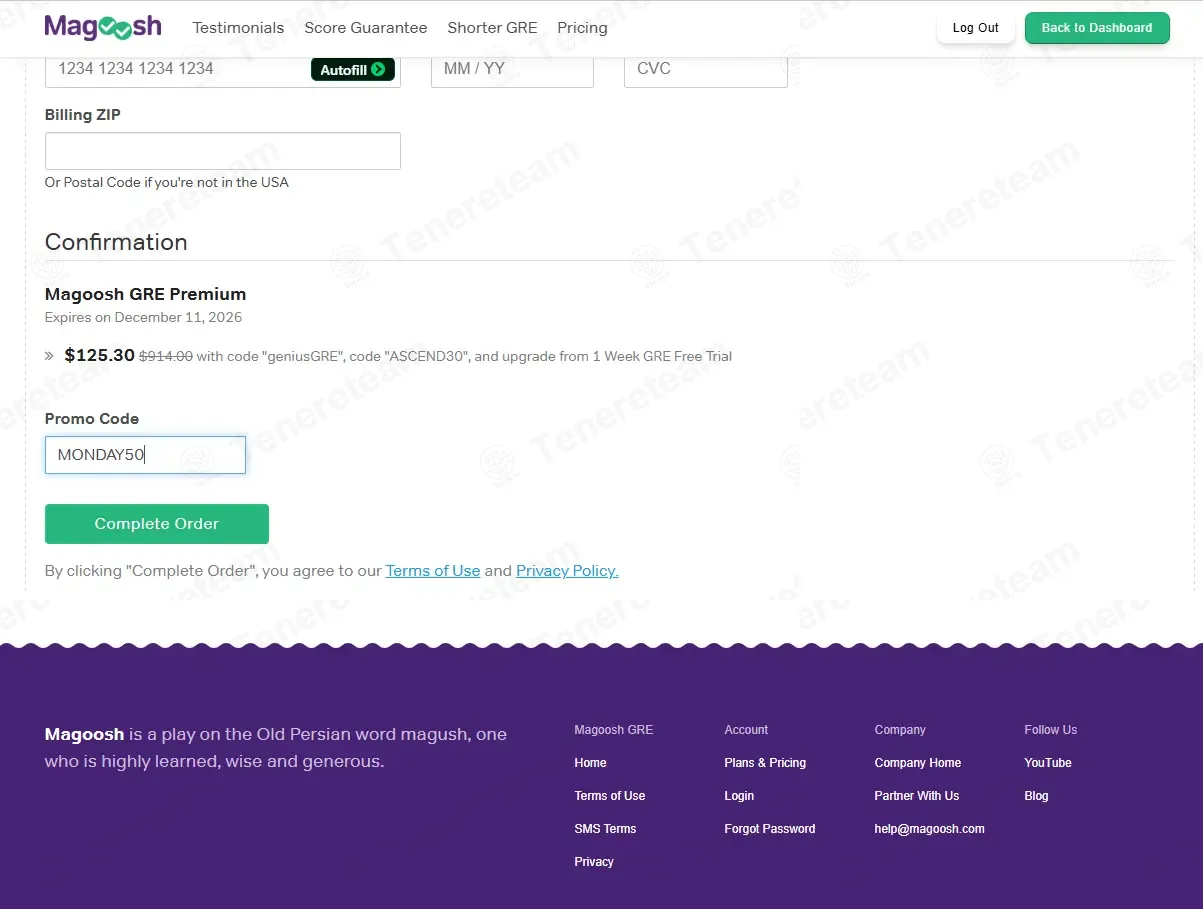Click the Magoosh GRE Premium plan name
The height and width of the screenshot is (909, 1203).
point(145,294)
